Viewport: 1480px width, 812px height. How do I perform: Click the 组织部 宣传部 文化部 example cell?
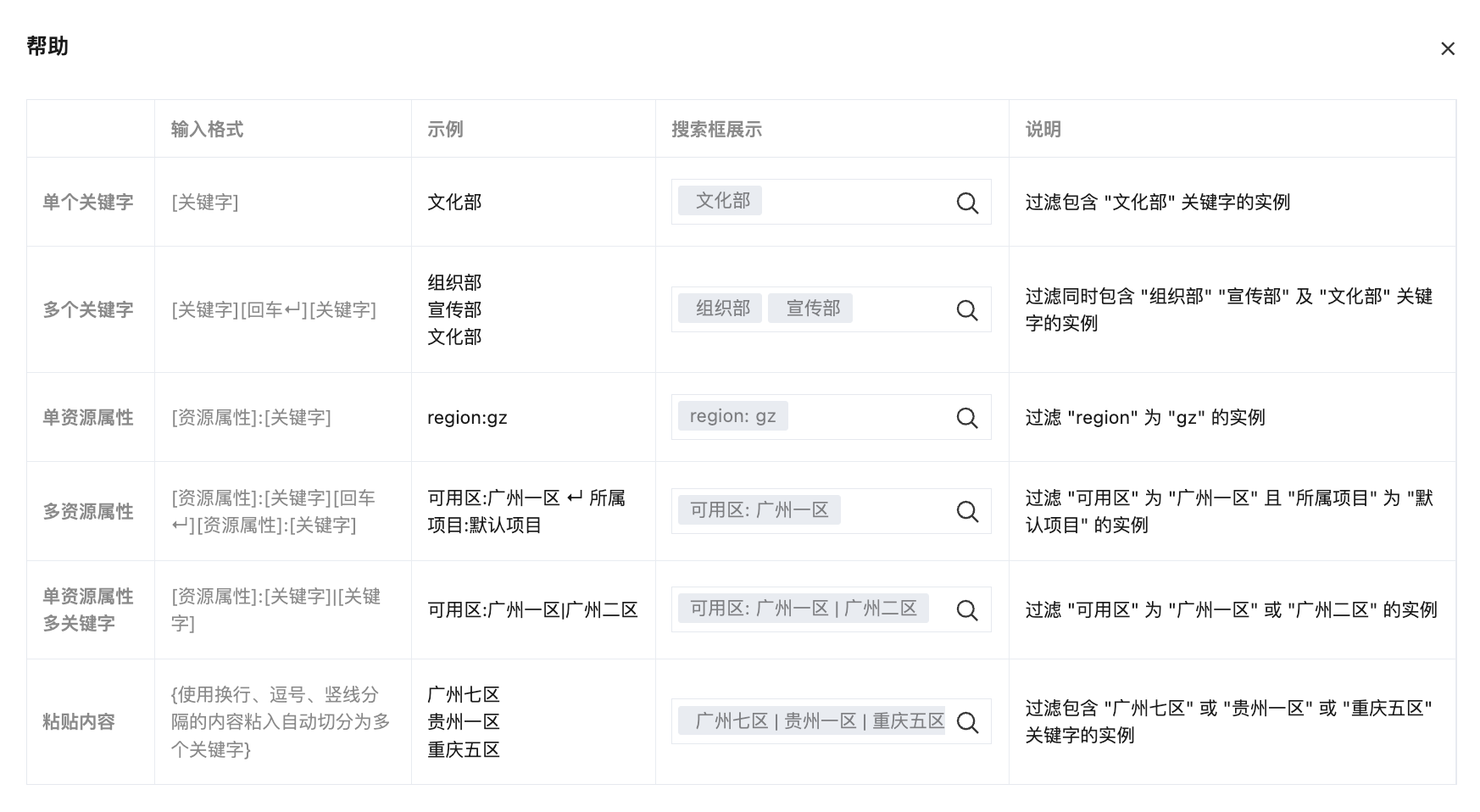click(x=454, y=309)
